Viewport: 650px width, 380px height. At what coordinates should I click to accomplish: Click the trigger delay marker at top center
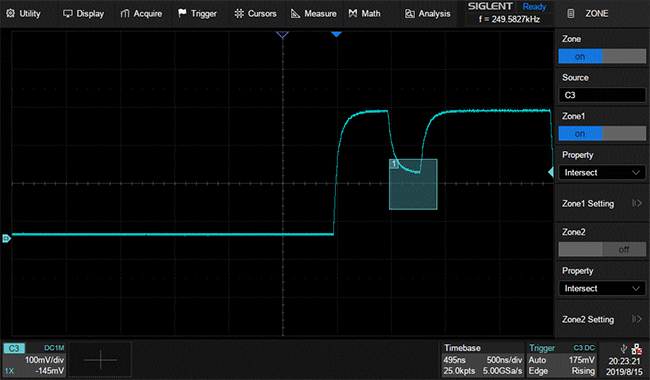pos(282,34)
